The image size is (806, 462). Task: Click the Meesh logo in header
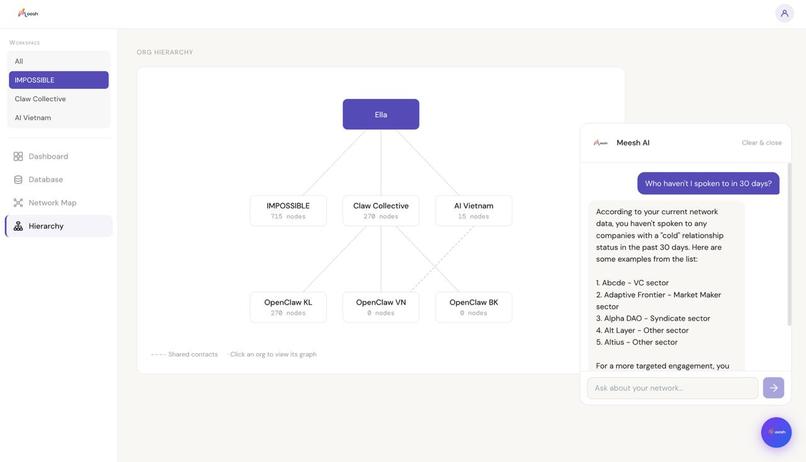tap(28, 13)
